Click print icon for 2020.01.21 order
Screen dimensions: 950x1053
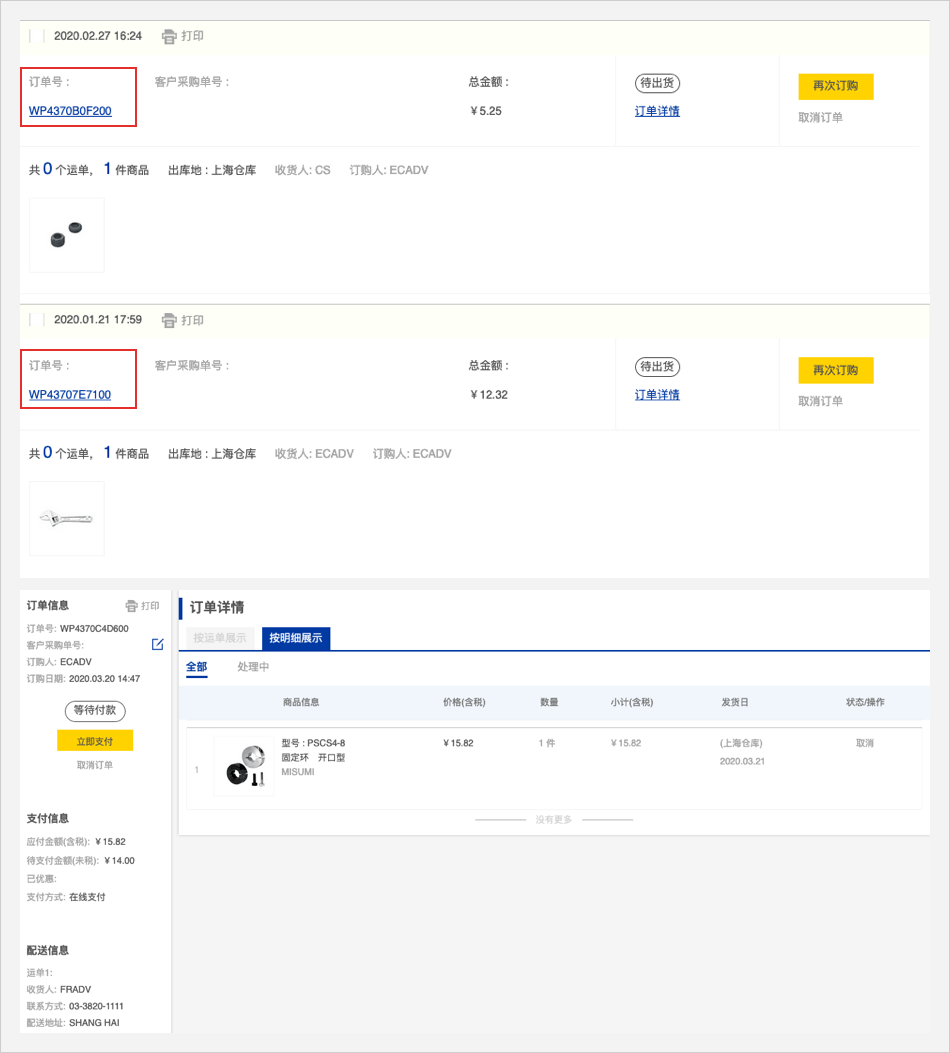(169, 320)
